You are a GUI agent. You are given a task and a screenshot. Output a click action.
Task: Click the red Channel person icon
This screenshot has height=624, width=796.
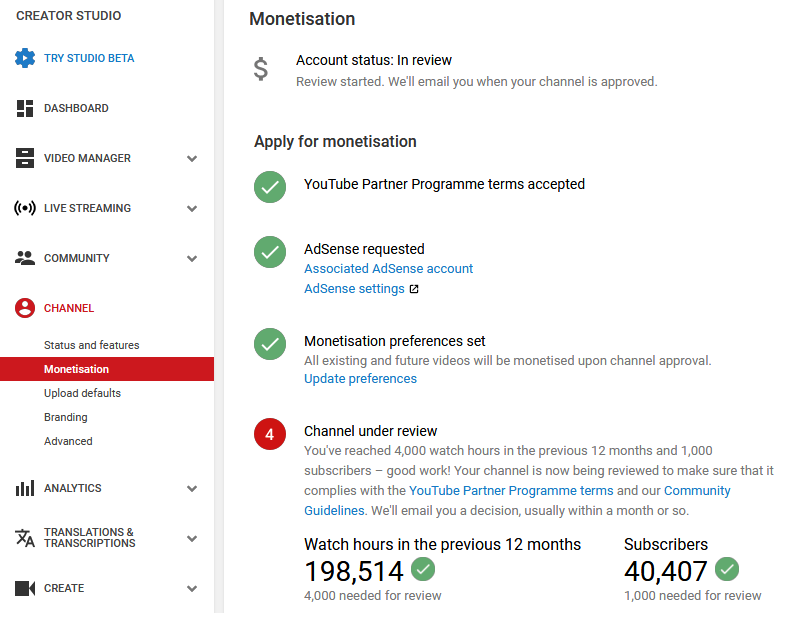click(x=25, y=309)
